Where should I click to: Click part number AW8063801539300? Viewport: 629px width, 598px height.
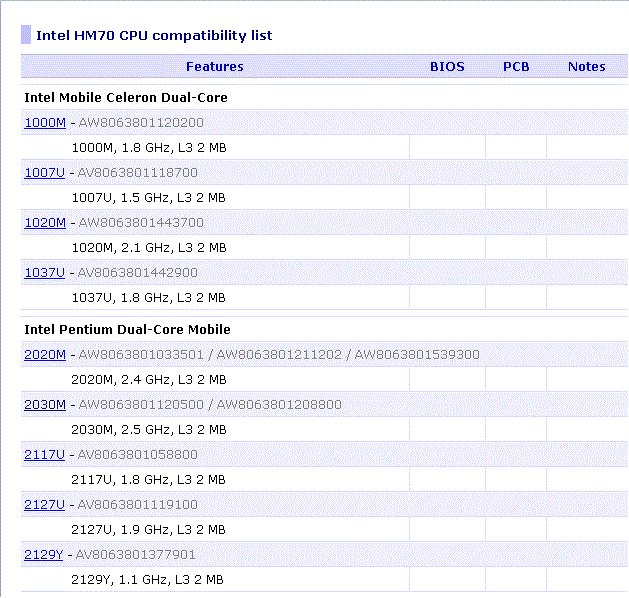coord(417,355)
